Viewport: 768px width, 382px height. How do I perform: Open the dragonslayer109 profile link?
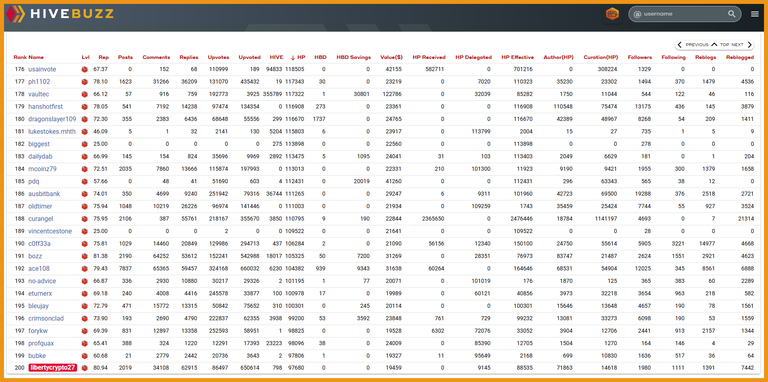(52, 119)
